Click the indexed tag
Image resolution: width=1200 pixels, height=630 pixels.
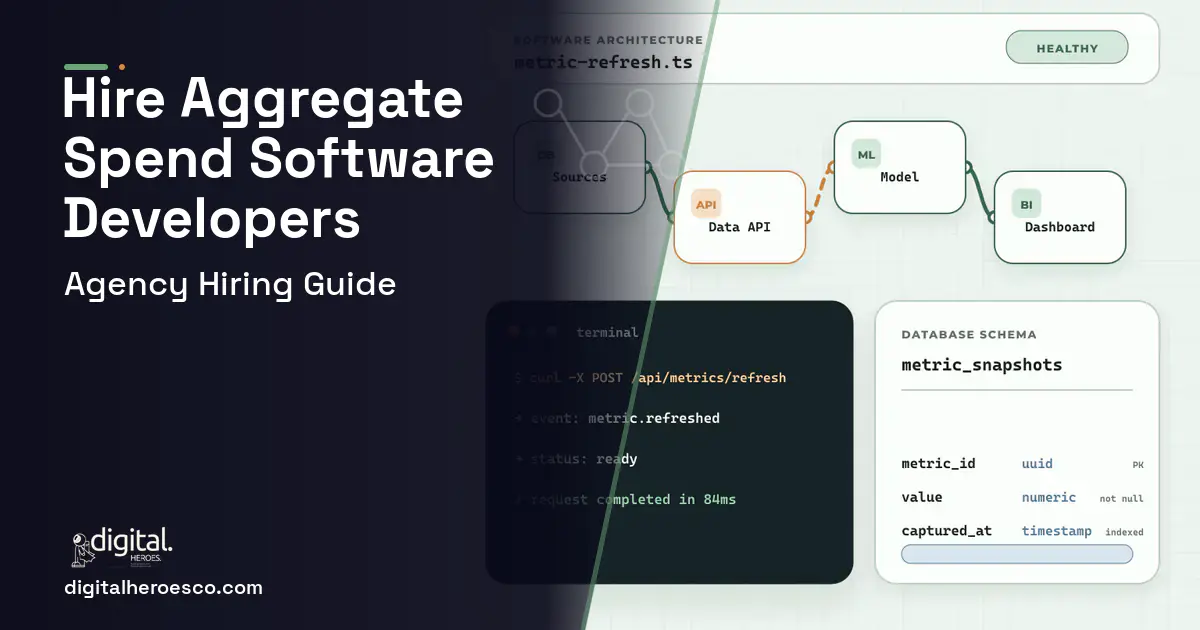pos(1124,532)
